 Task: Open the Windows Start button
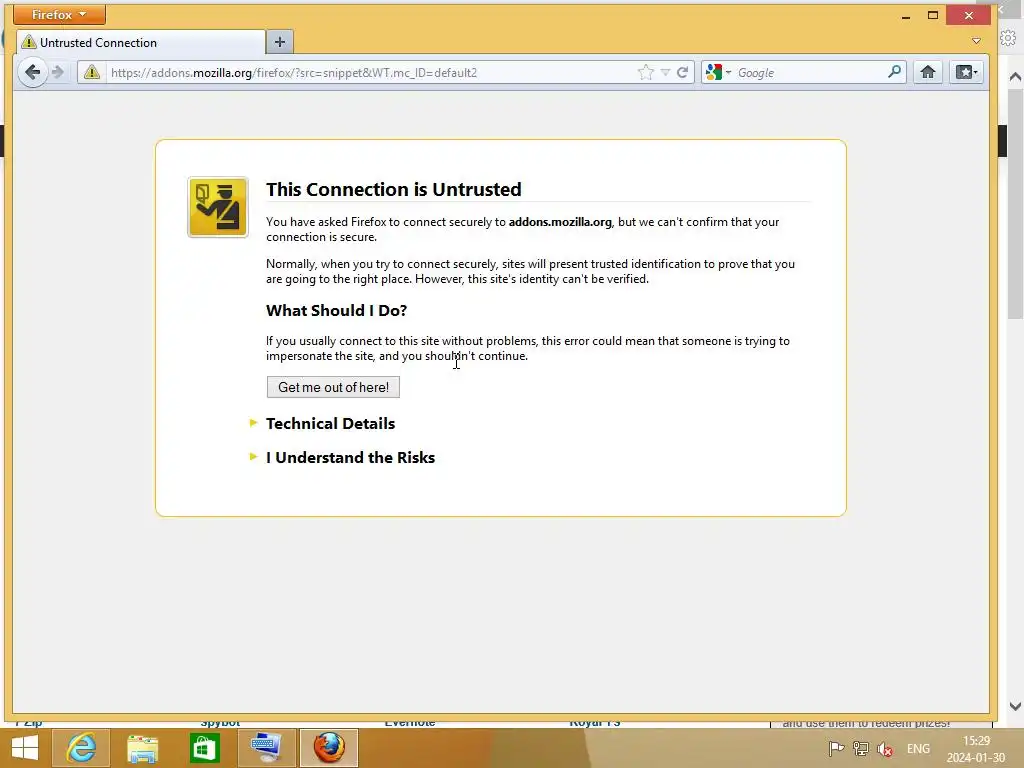point(25,748)
